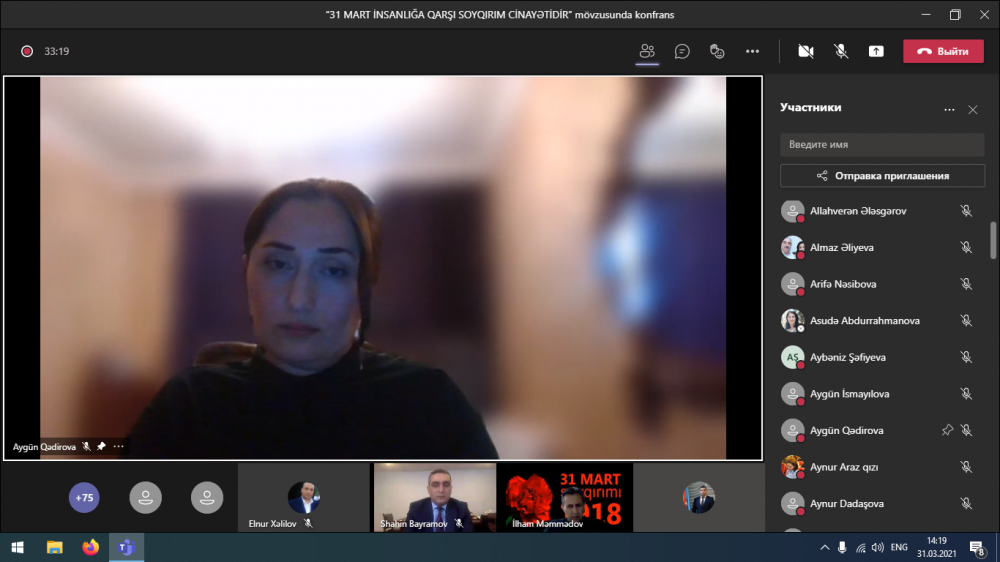This screenshot has height=562, width=1000.
Task: Click the Введите имя search field
Action: 882,144
